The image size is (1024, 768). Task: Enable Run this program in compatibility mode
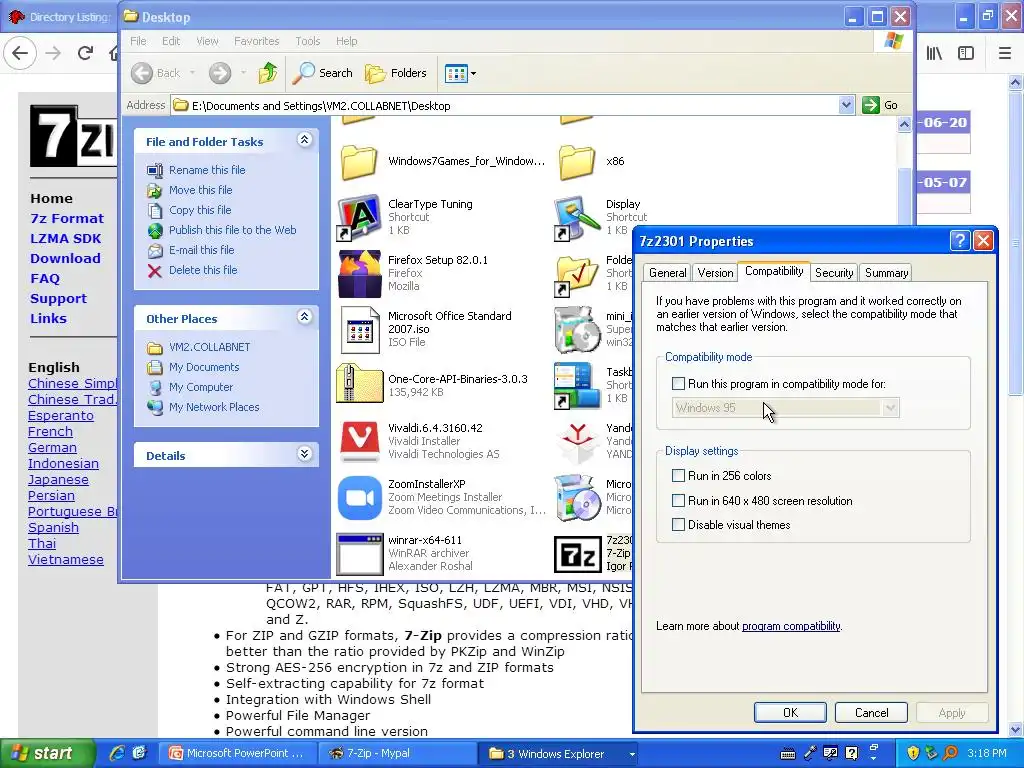679,384
